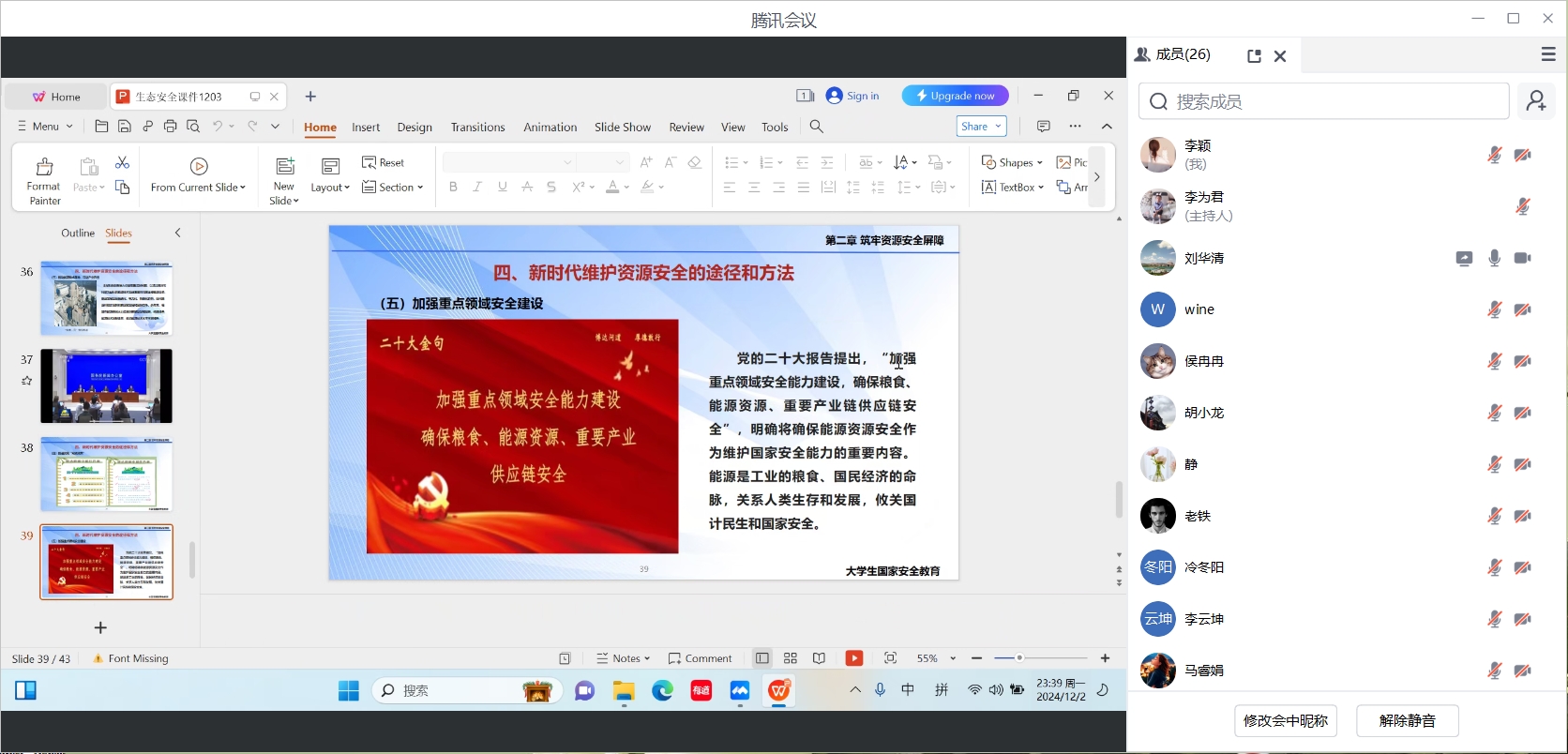Viewport: 1568px width, 754px height.
Task: Click the New Slide icon
Action: [284, 167]
